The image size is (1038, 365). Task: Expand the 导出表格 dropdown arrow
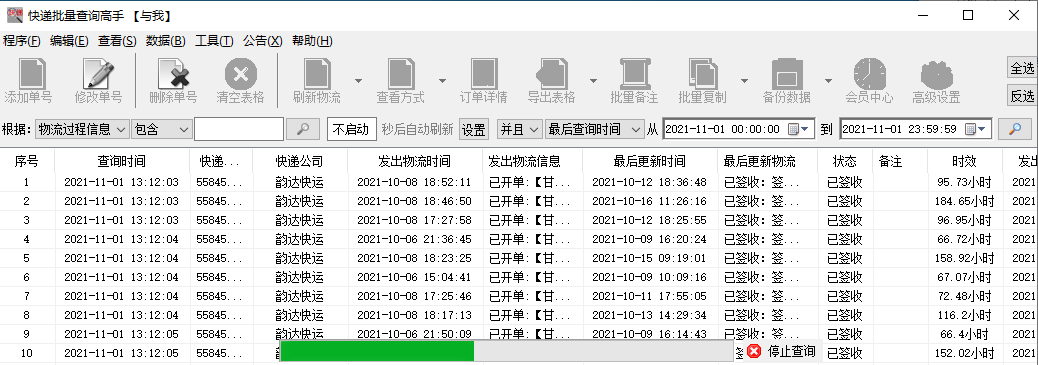592,81
